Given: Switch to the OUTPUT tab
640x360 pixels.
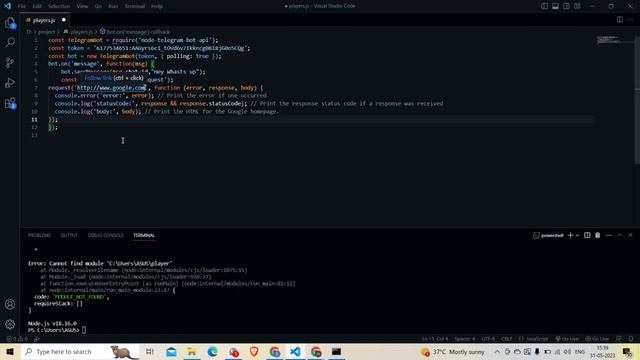Looking at the screenshot, I should (x=69, y=236).
